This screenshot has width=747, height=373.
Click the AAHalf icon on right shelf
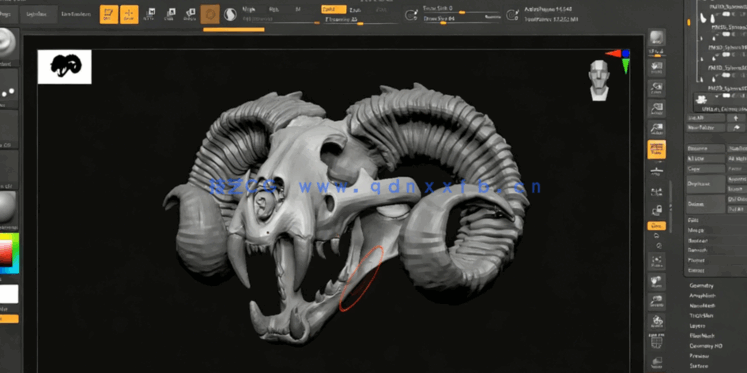pyautogui.click(x=657, y=130)
